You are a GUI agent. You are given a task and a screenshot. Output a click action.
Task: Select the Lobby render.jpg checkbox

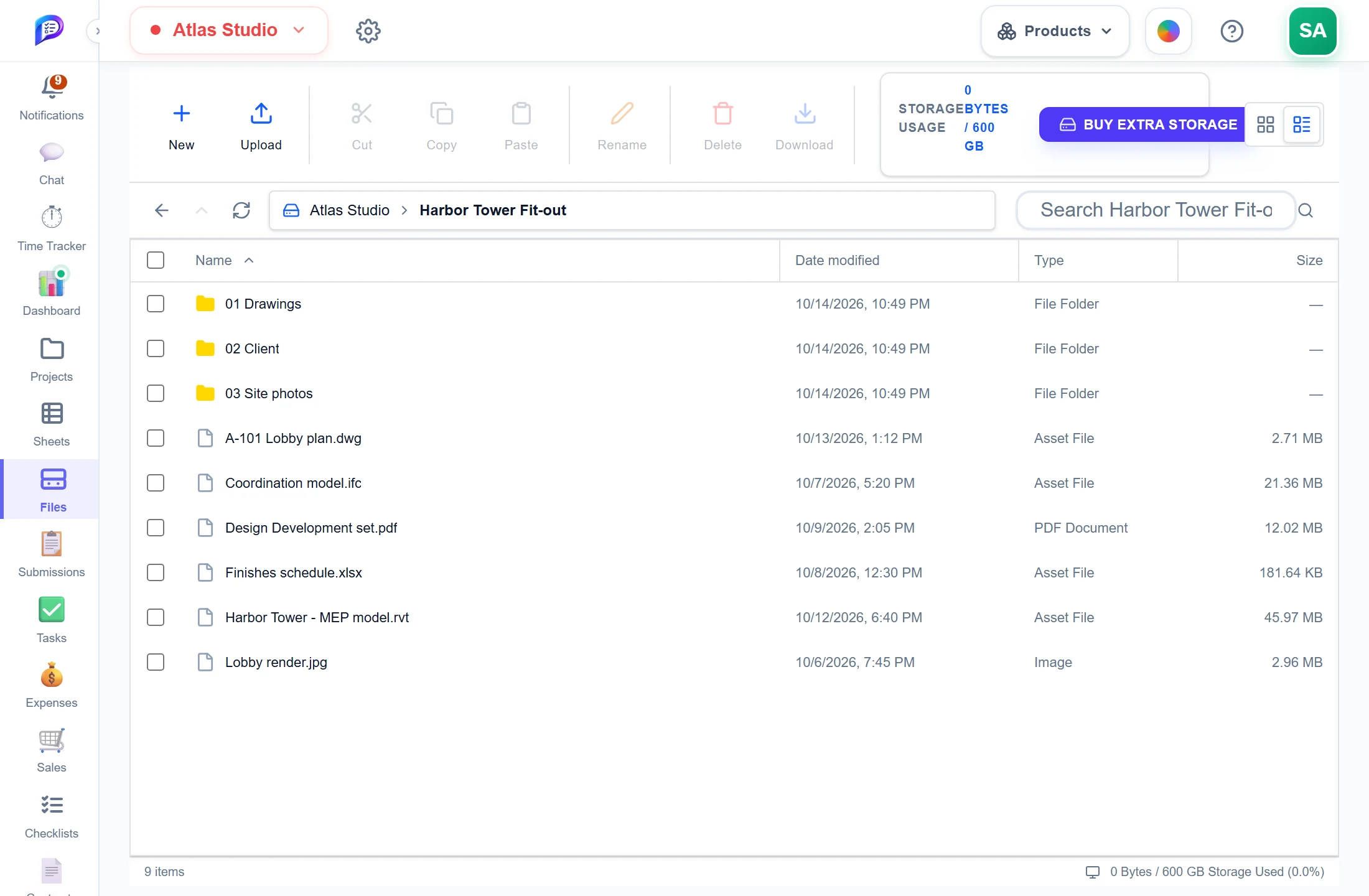tap(156, 662)
